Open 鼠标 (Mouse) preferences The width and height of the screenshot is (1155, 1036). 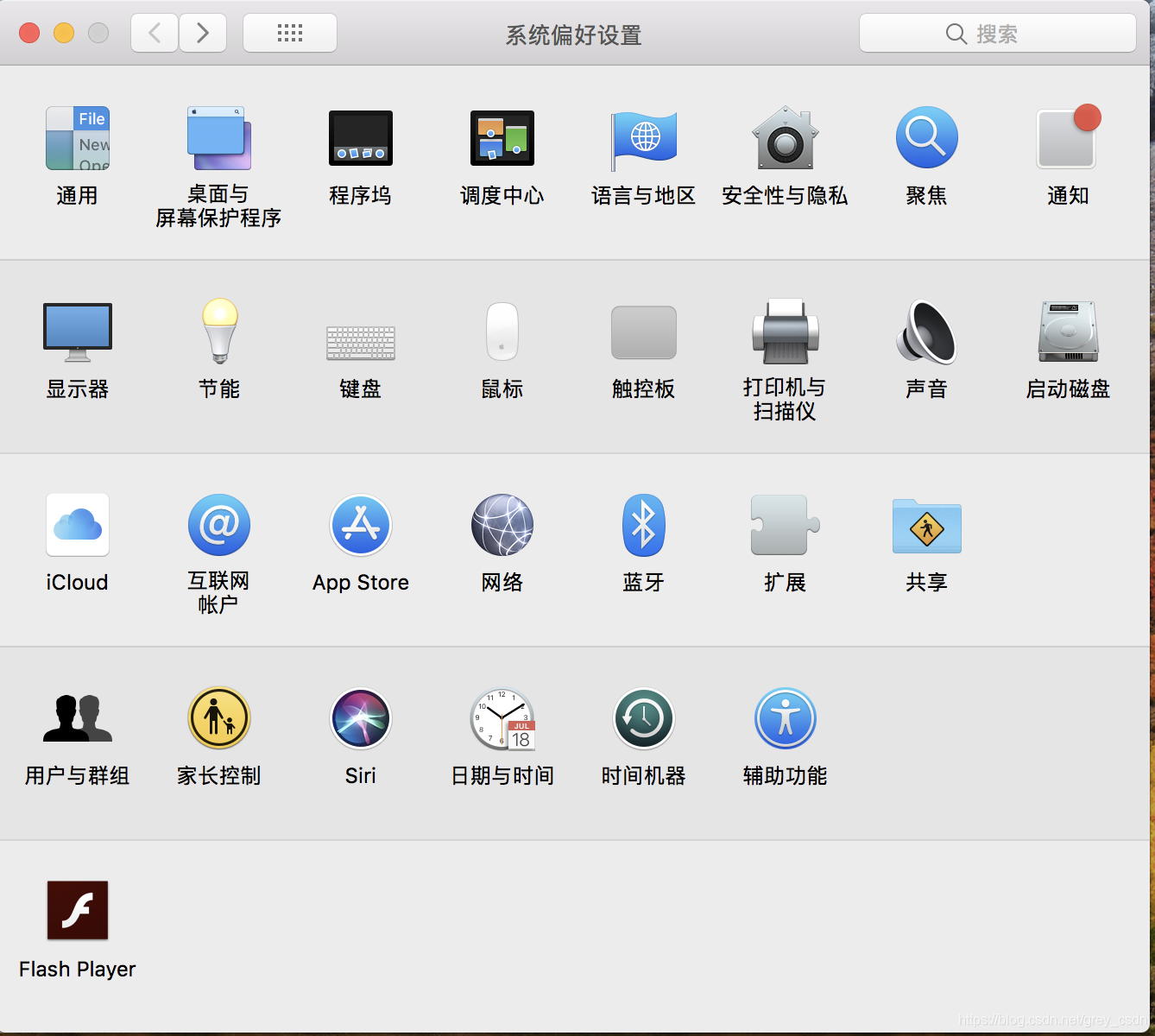point(502,332)
